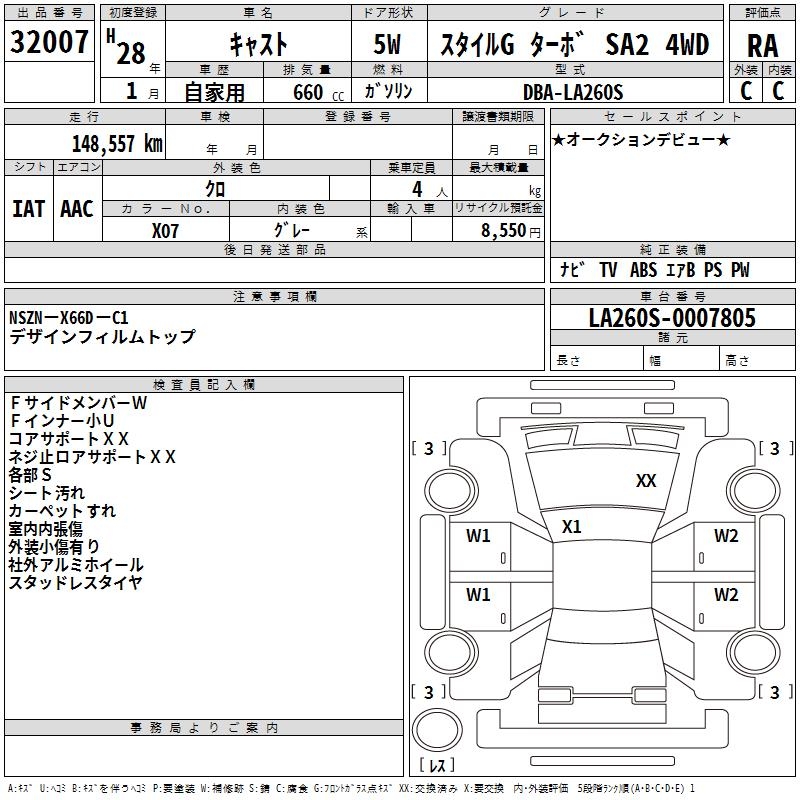Click the interior grade C under 内装

(779, 91)
